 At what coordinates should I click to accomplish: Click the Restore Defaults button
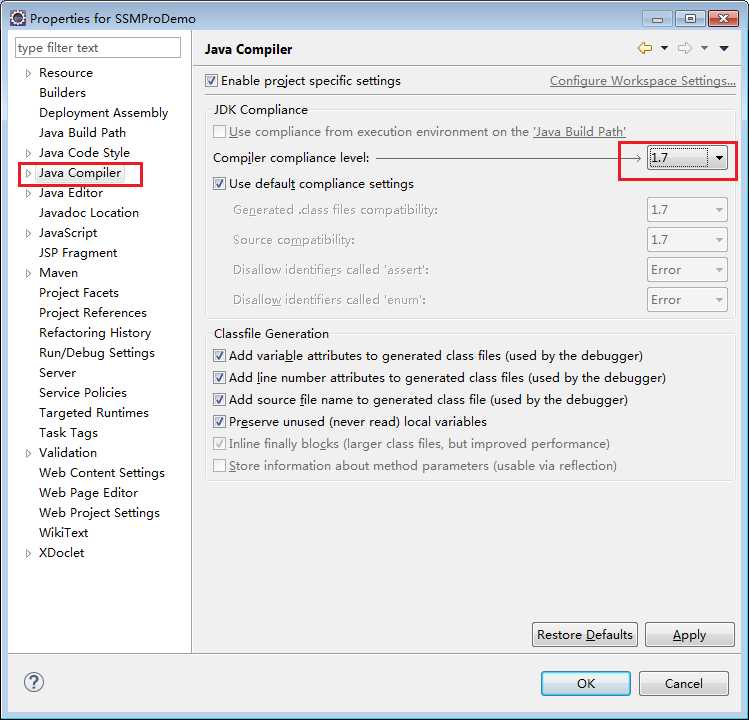pyautogui.click(x=585, y=634)
